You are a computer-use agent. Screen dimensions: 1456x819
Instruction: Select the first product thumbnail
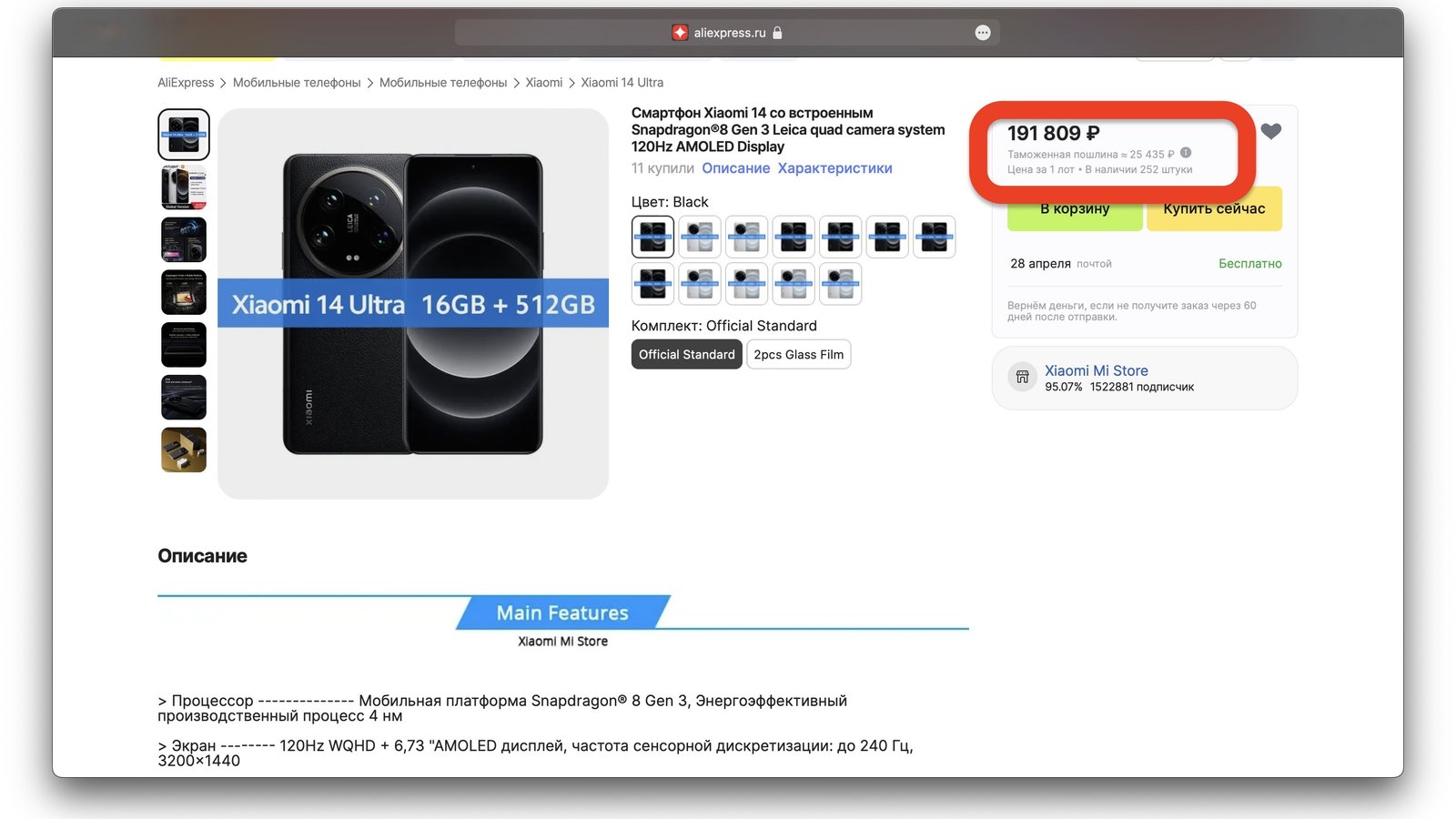184,135
